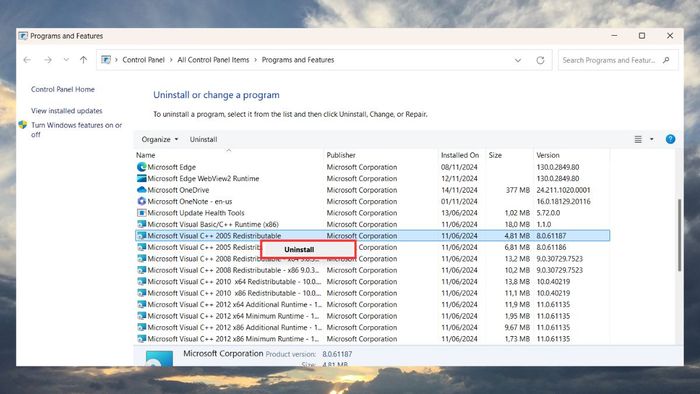Viewport: 700px width, 394px height.
Task: Click the Visual C++ 2010 x86 Redistributable icon
Action: 142,293
